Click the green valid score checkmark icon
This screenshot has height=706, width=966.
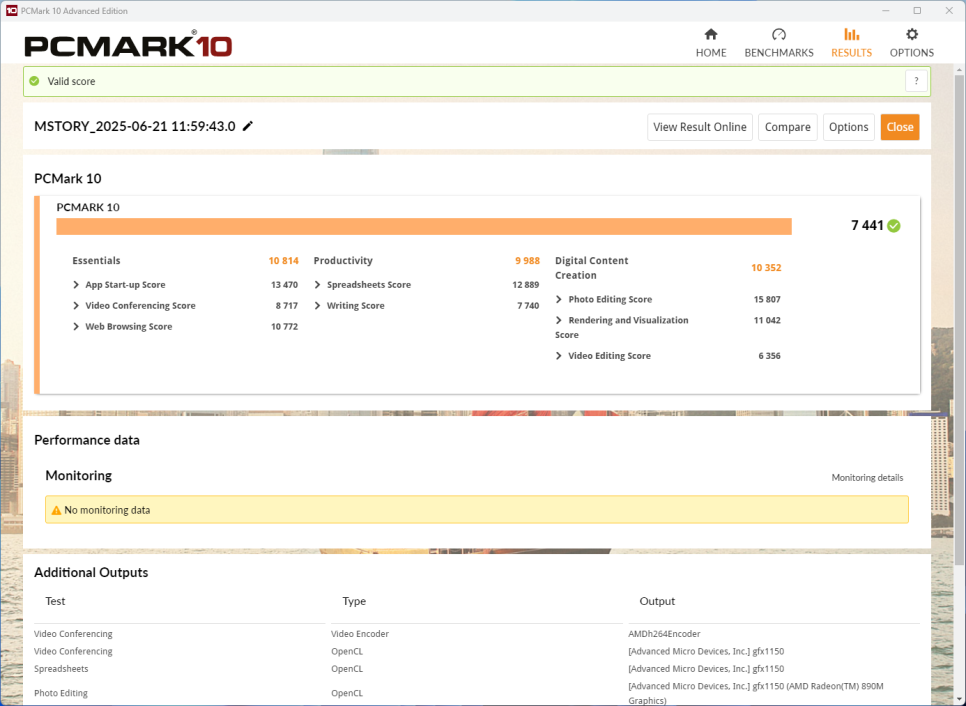(x=34, y=81)
